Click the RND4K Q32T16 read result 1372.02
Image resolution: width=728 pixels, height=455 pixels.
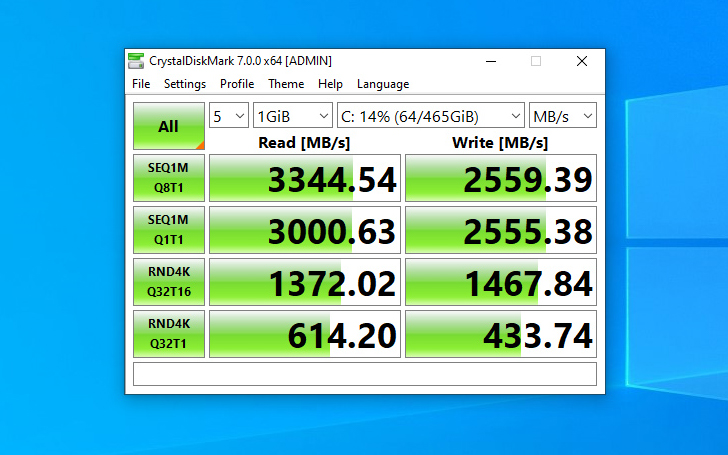pyautogui.click(x=305, y=282)
